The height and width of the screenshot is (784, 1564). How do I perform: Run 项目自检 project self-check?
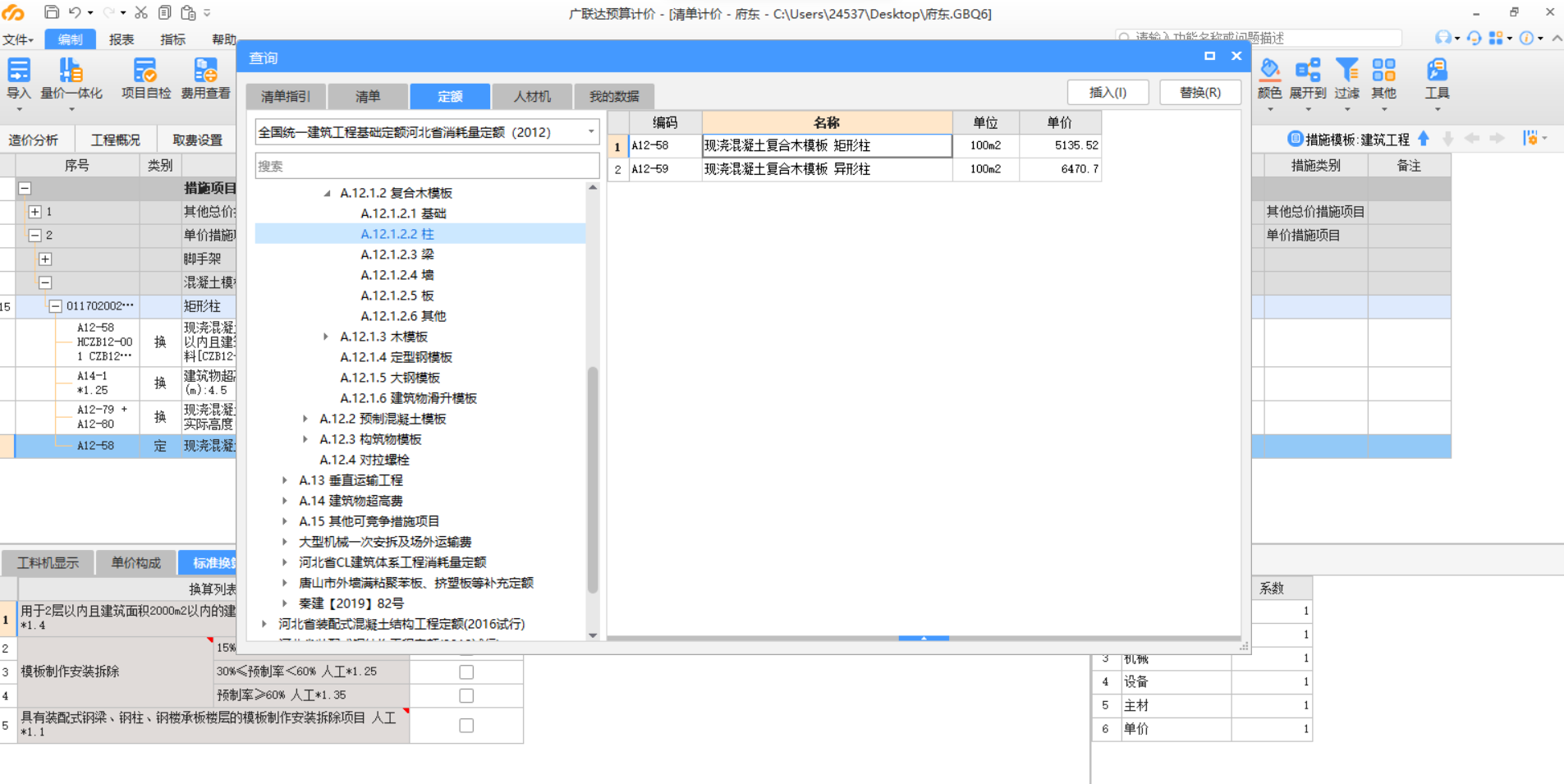tap(146, 80)
